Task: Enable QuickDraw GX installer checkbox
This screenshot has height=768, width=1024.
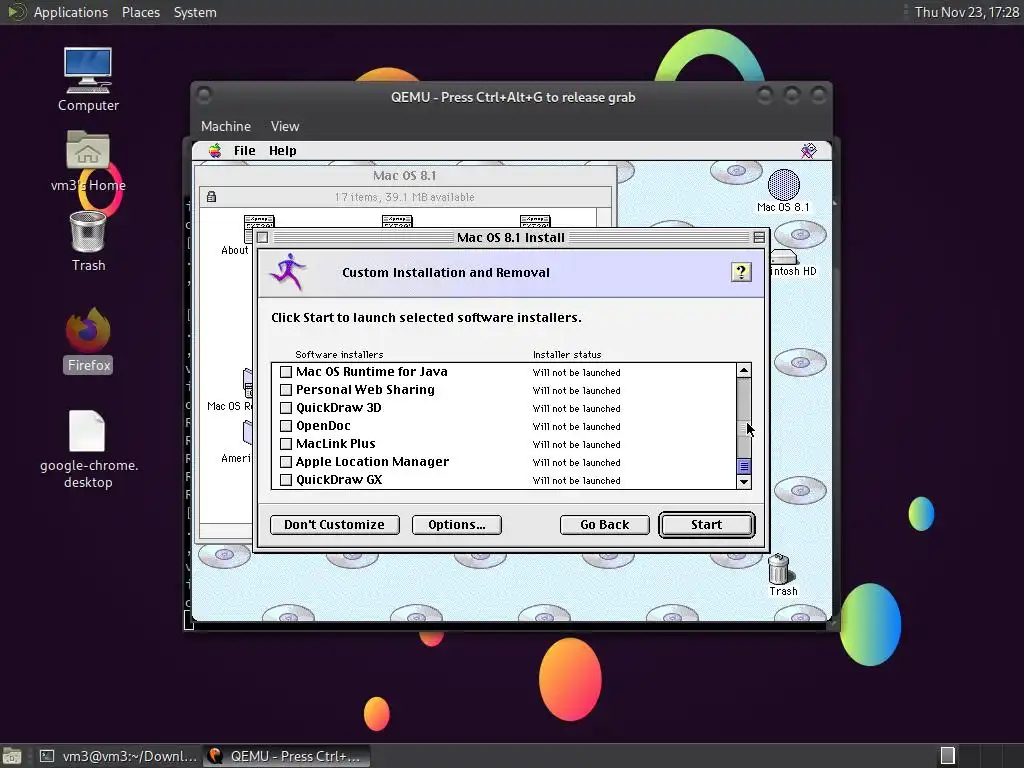Action: click(x=285, y=480)
